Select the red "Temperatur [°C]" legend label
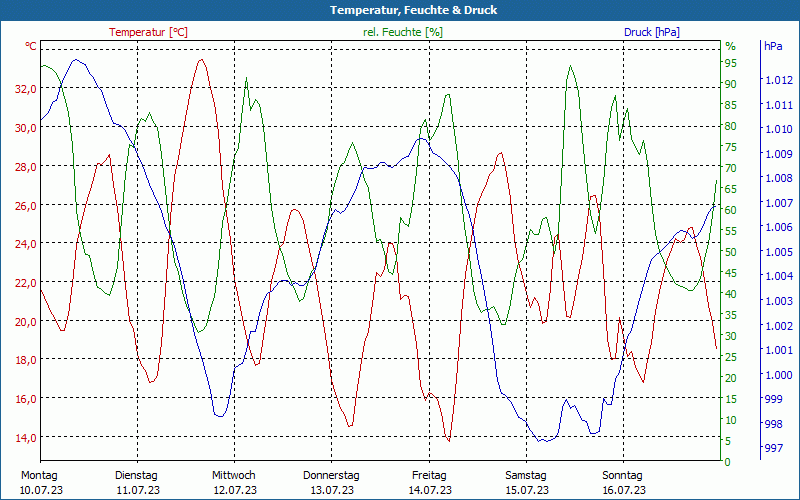The image size is (800, 500). coord(148,32)
